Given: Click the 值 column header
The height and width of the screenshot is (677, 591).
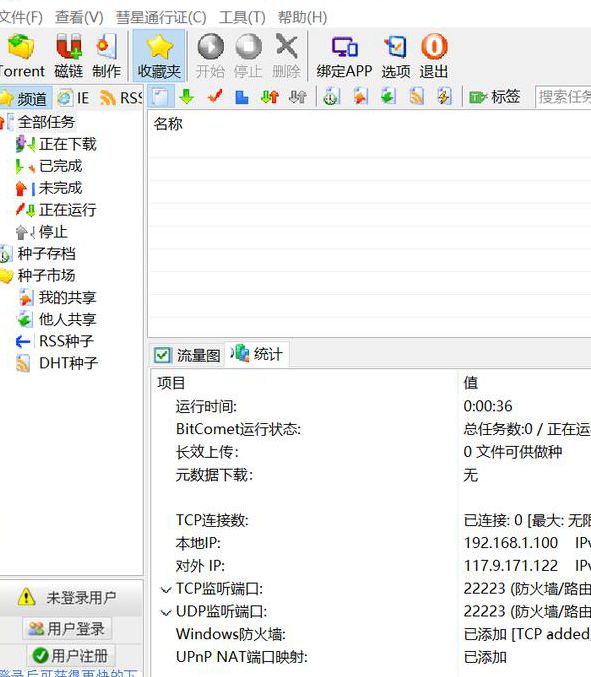Looking at the screenshot, I should pyautogui.click(x=471, y=383).
